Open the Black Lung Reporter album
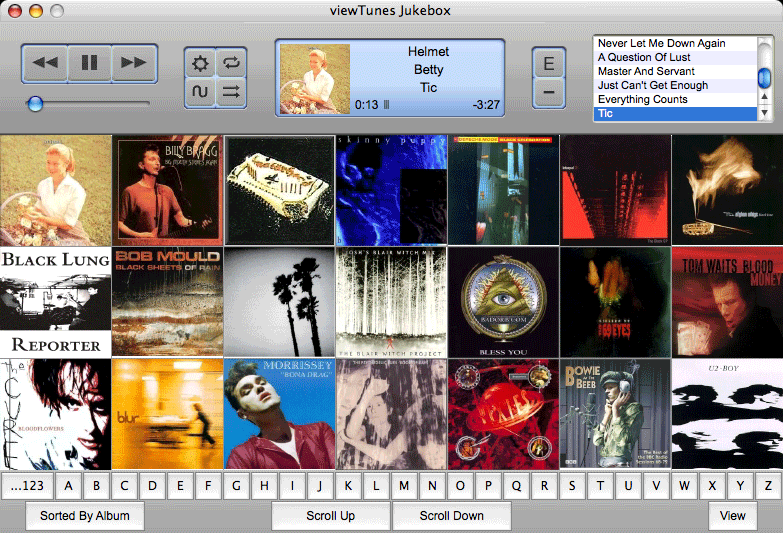The height and width of the screenshot is (533, 783). (x=55, y=302)
